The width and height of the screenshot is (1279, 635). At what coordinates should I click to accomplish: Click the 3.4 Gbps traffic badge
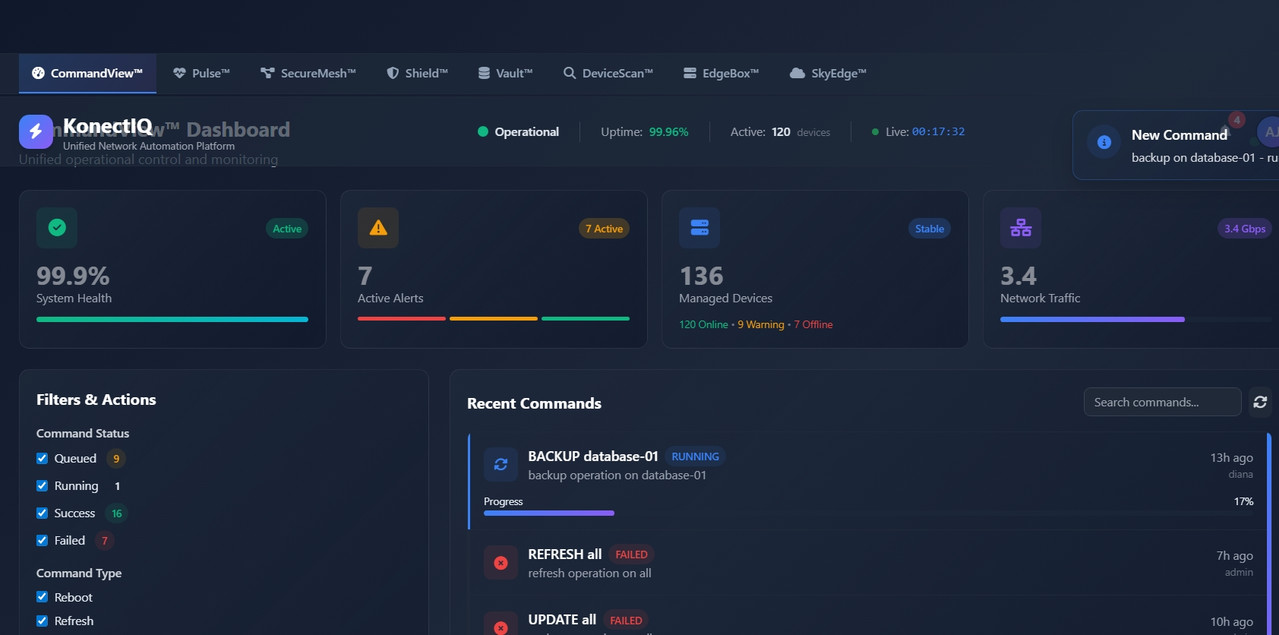(1245, 229)
